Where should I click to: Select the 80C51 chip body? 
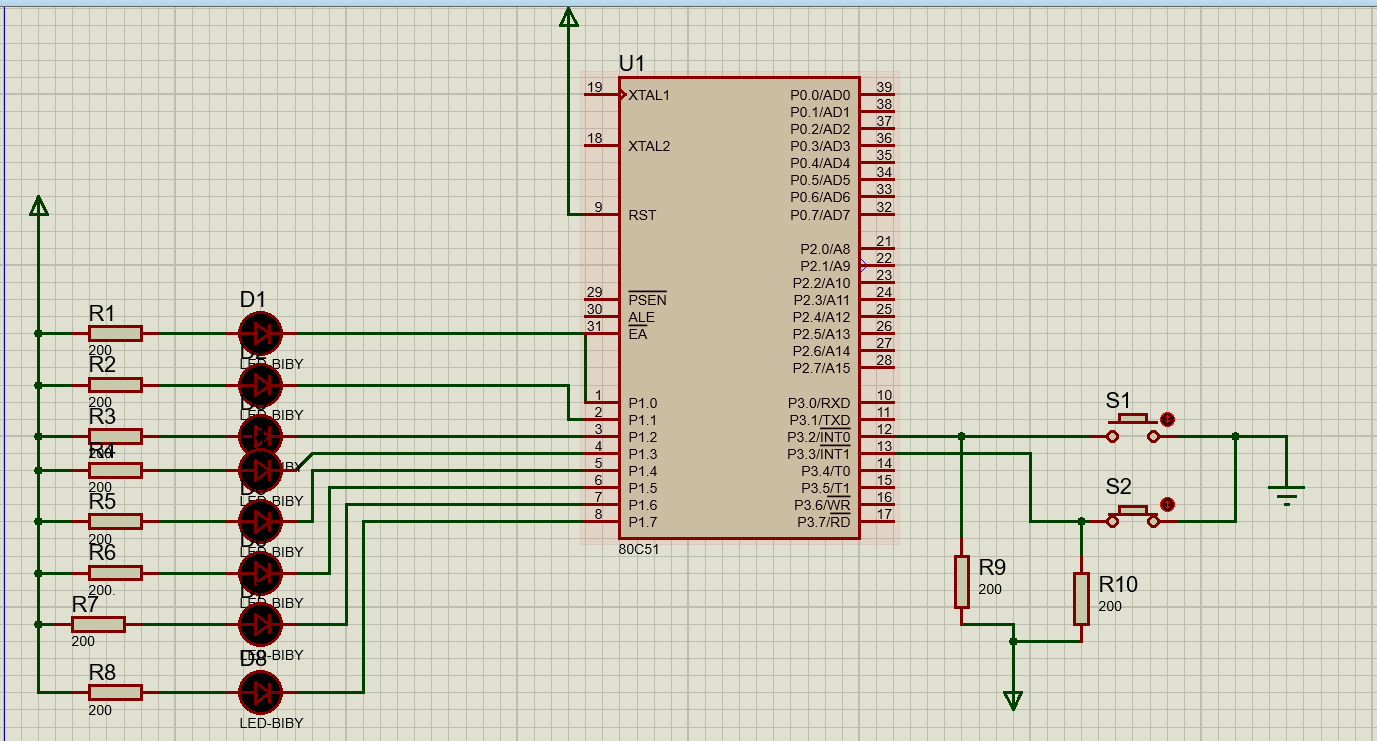[738, 308]
